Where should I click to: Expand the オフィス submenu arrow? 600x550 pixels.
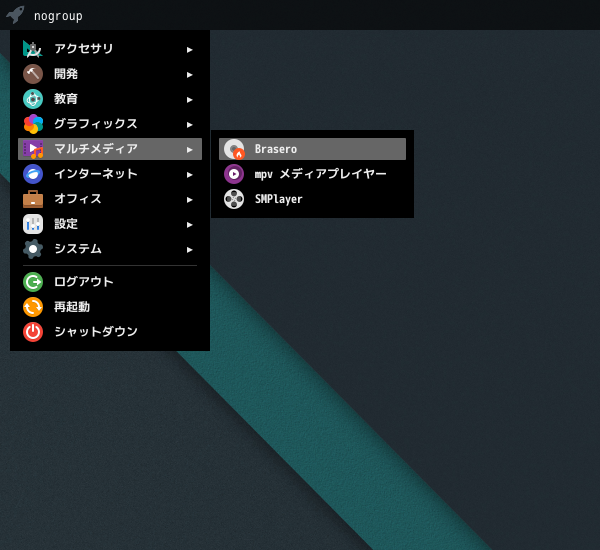[189, 200]
